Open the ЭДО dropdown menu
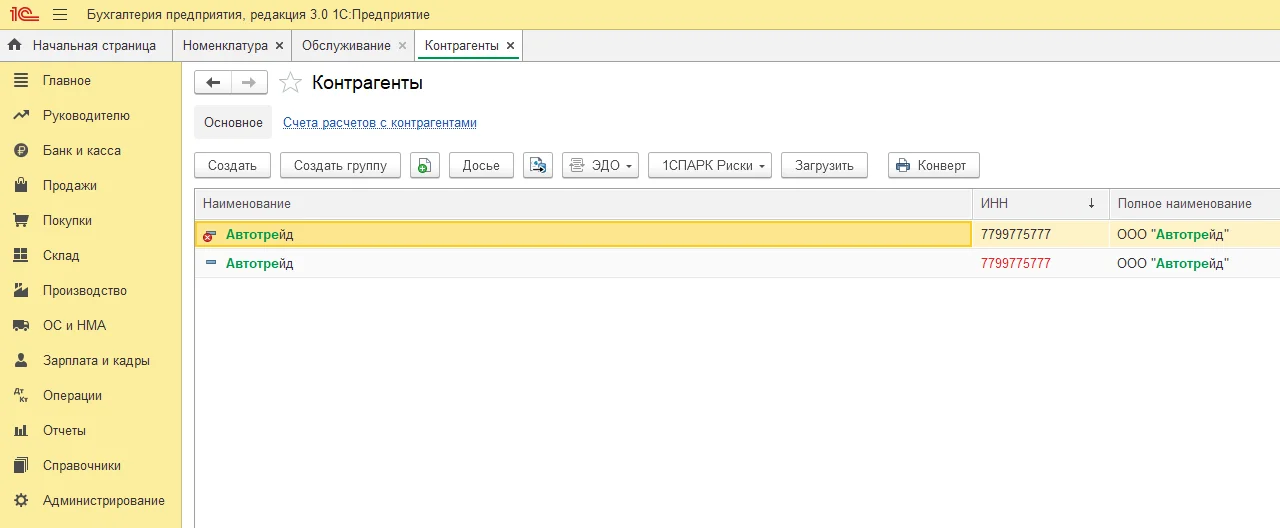Image resolution: width=1280 pixels, height=528 pixels. pyautogui.click(x=600, y=165)
